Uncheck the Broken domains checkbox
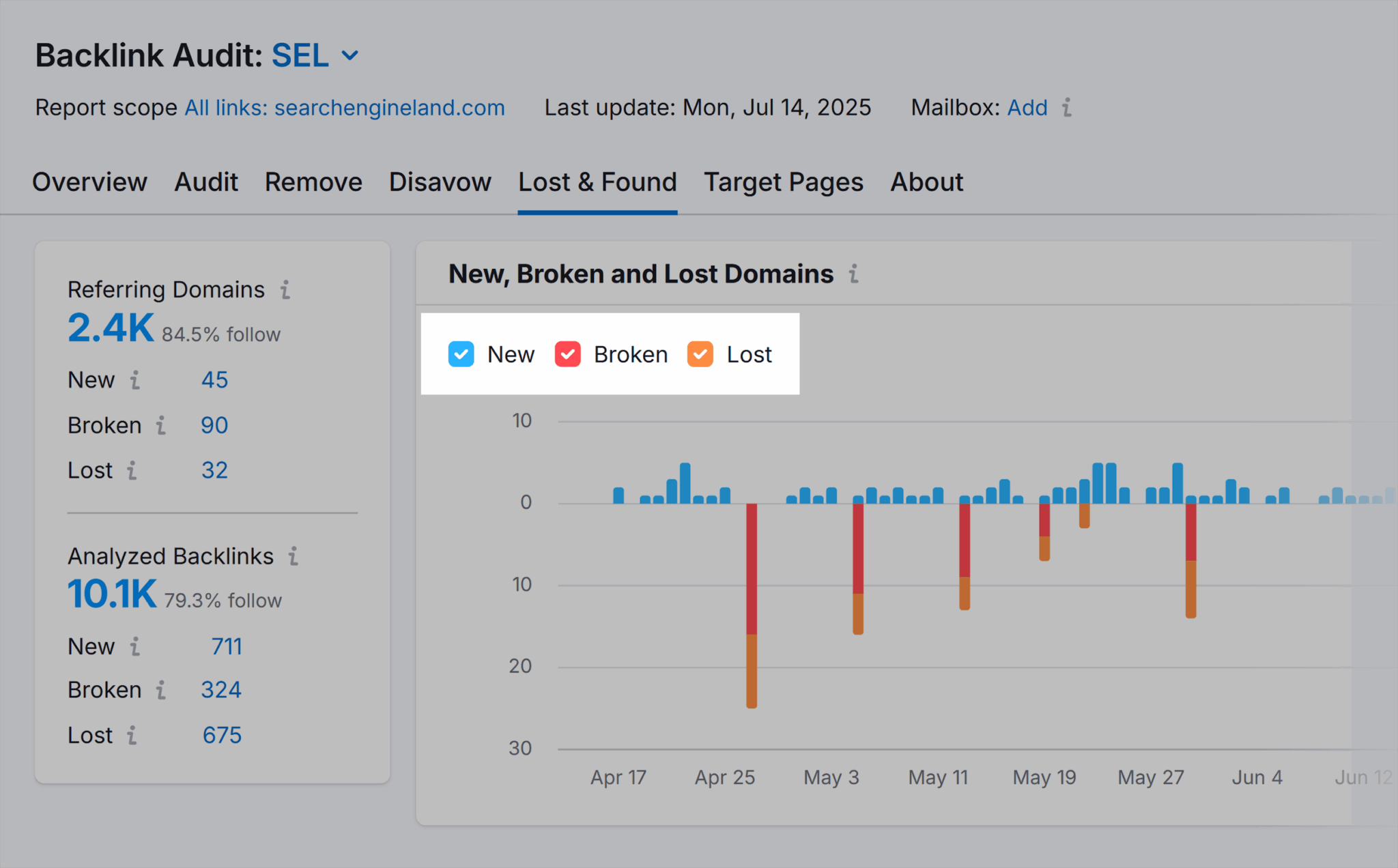The height and width of the screenshot is (868, 1398). click(568, 354)
